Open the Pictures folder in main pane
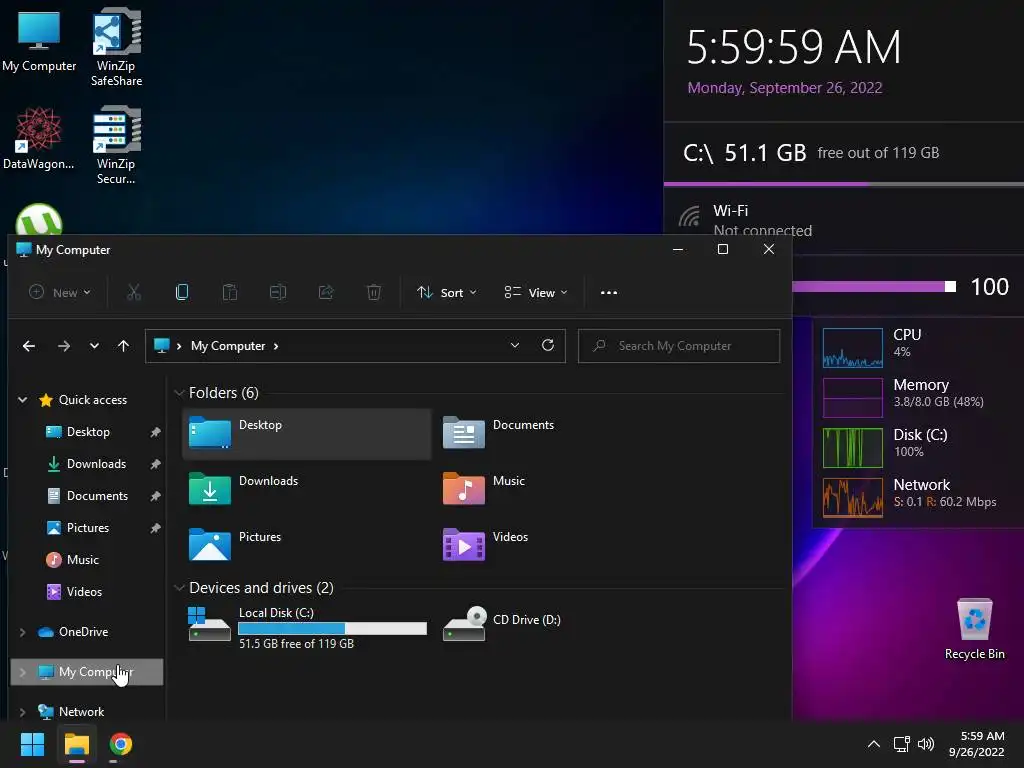Viewport: 1024px width, 768px height. tap(235, 545)
